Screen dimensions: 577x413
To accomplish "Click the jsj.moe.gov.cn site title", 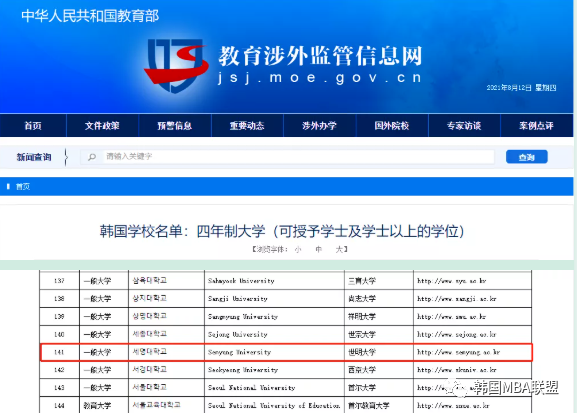I will tap(319, 78).
